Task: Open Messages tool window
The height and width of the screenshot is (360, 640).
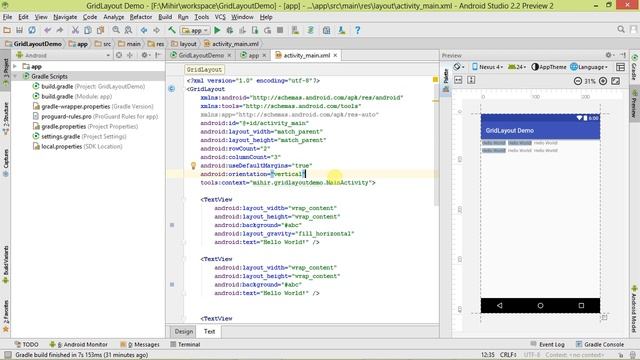Action: coord(140,344)
